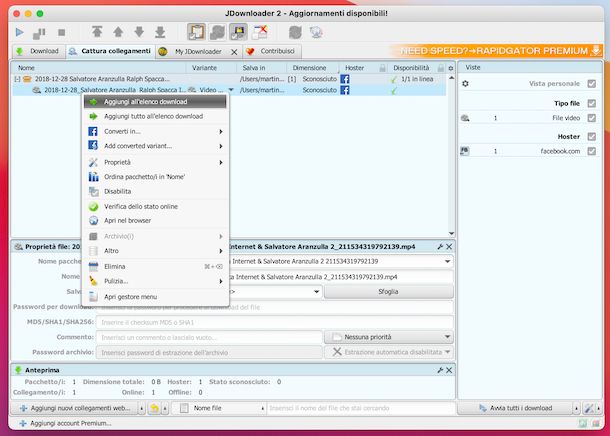This screenshot has height=436, width=610.
Task: Expand Add converted variant submenu
Action: [x=221, y=146]
